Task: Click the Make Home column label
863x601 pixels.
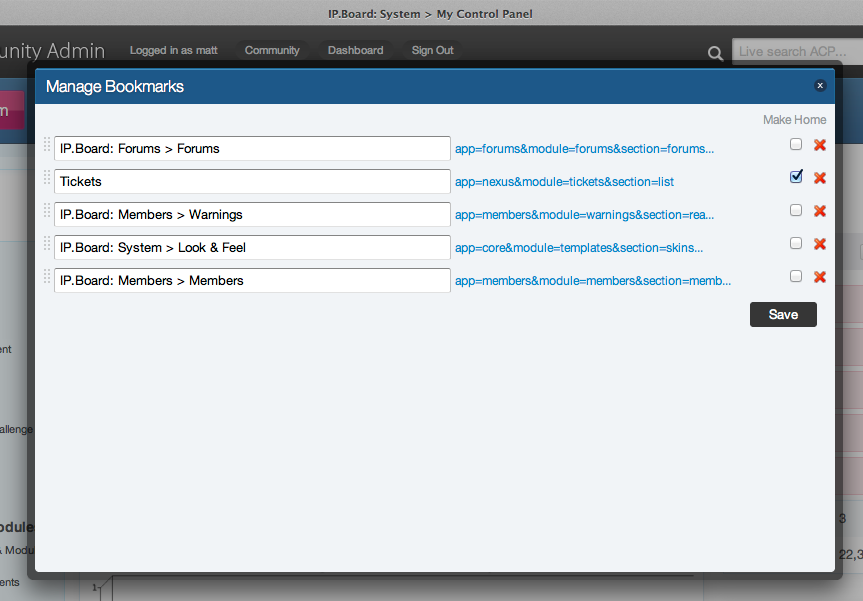Action: click(794, 119)
